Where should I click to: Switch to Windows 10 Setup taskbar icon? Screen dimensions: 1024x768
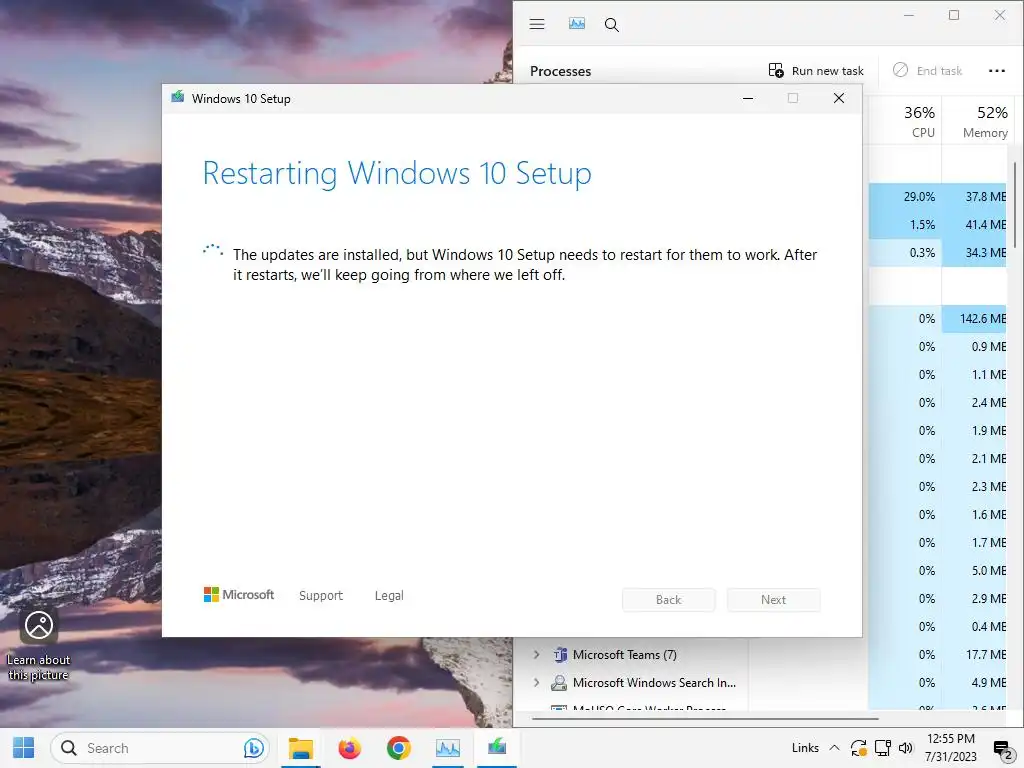tap(497, 748)
